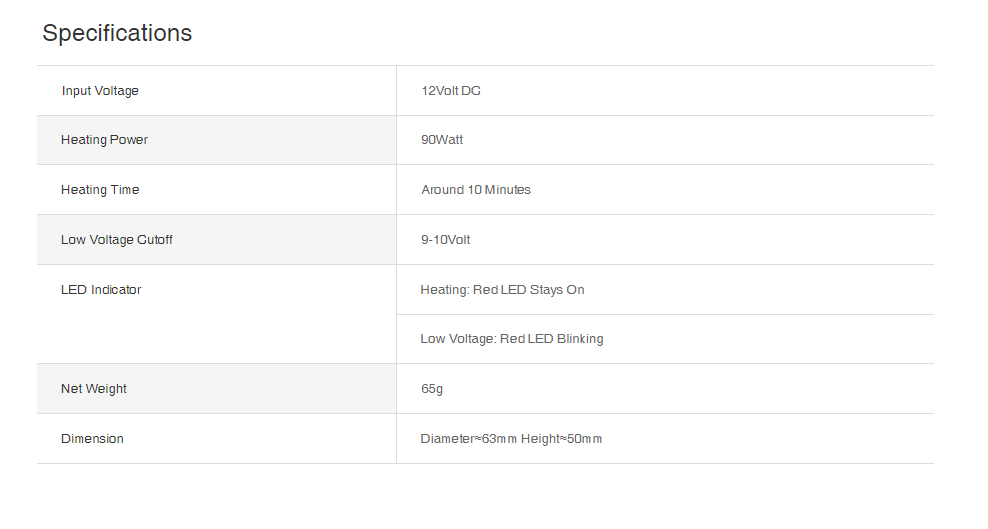This screenshot has width=988, height=529.
Task: Click the Low Voltage: prefix in LED value
Action: click(458, 339)
